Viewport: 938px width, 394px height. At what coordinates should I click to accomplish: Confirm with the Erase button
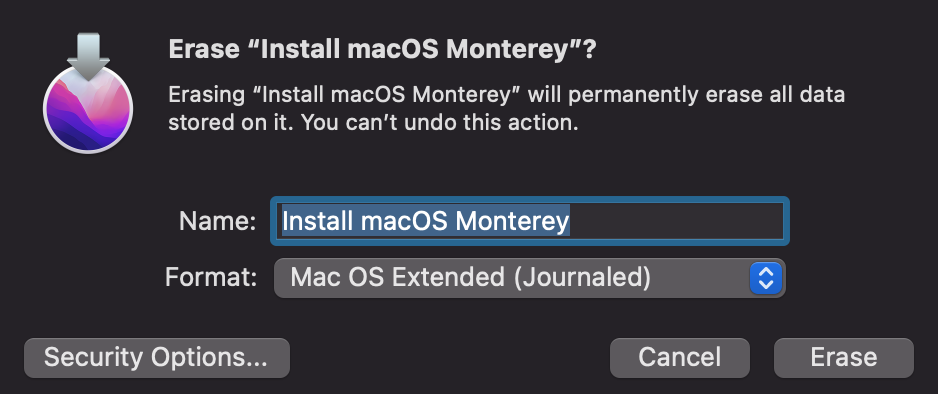pyautogui.click(x=843, y=358)
